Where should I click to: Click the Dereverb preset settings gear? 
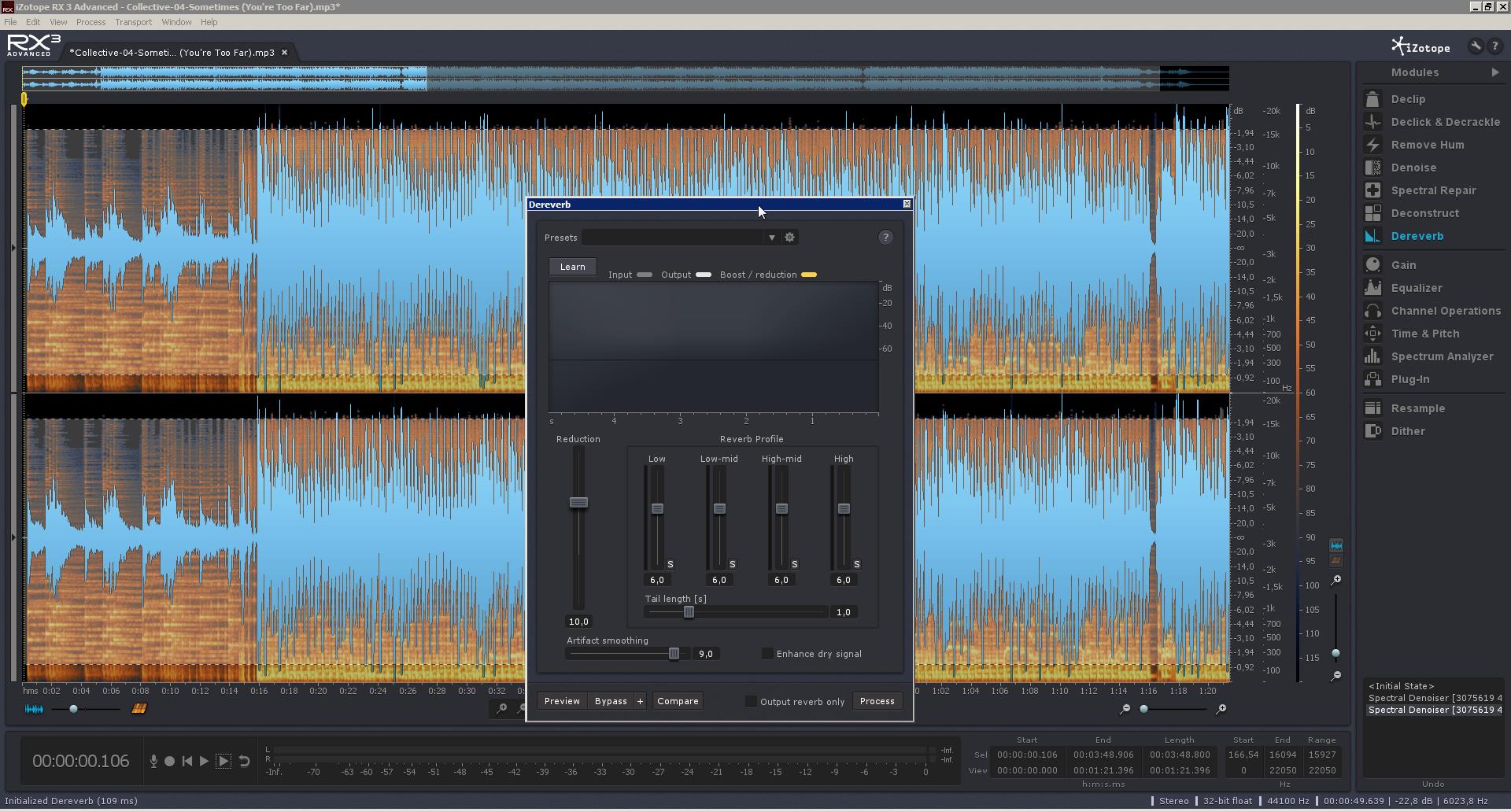[x=789, y=238]
